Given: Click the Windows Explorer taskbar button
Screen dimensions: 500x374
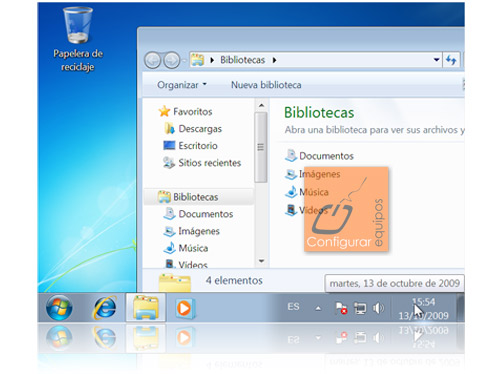Looking at the screenshot, I should click(x=146, y=307).
